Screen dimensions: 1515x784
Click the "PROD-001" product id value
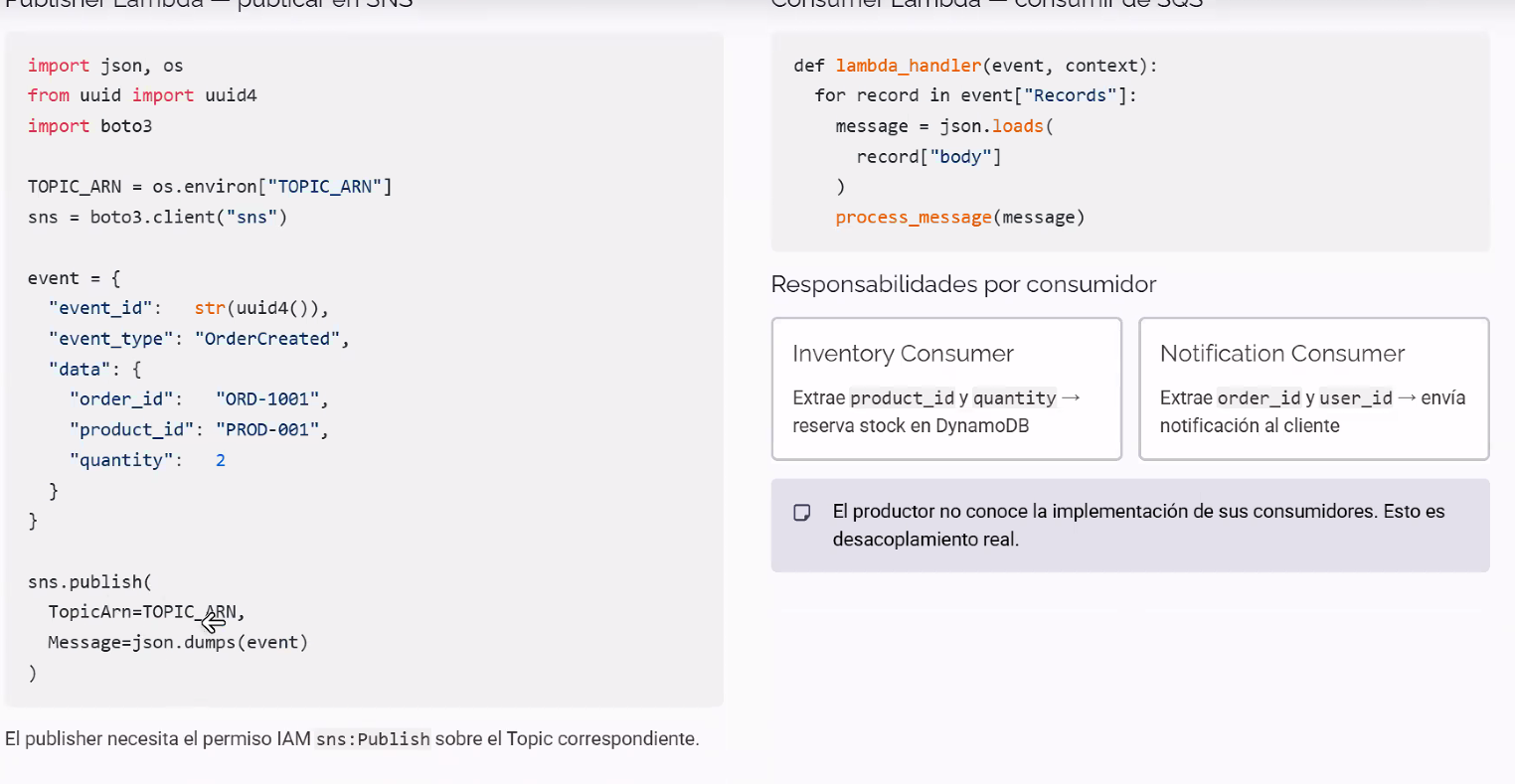pyautogui.click(x=267, y=429)
